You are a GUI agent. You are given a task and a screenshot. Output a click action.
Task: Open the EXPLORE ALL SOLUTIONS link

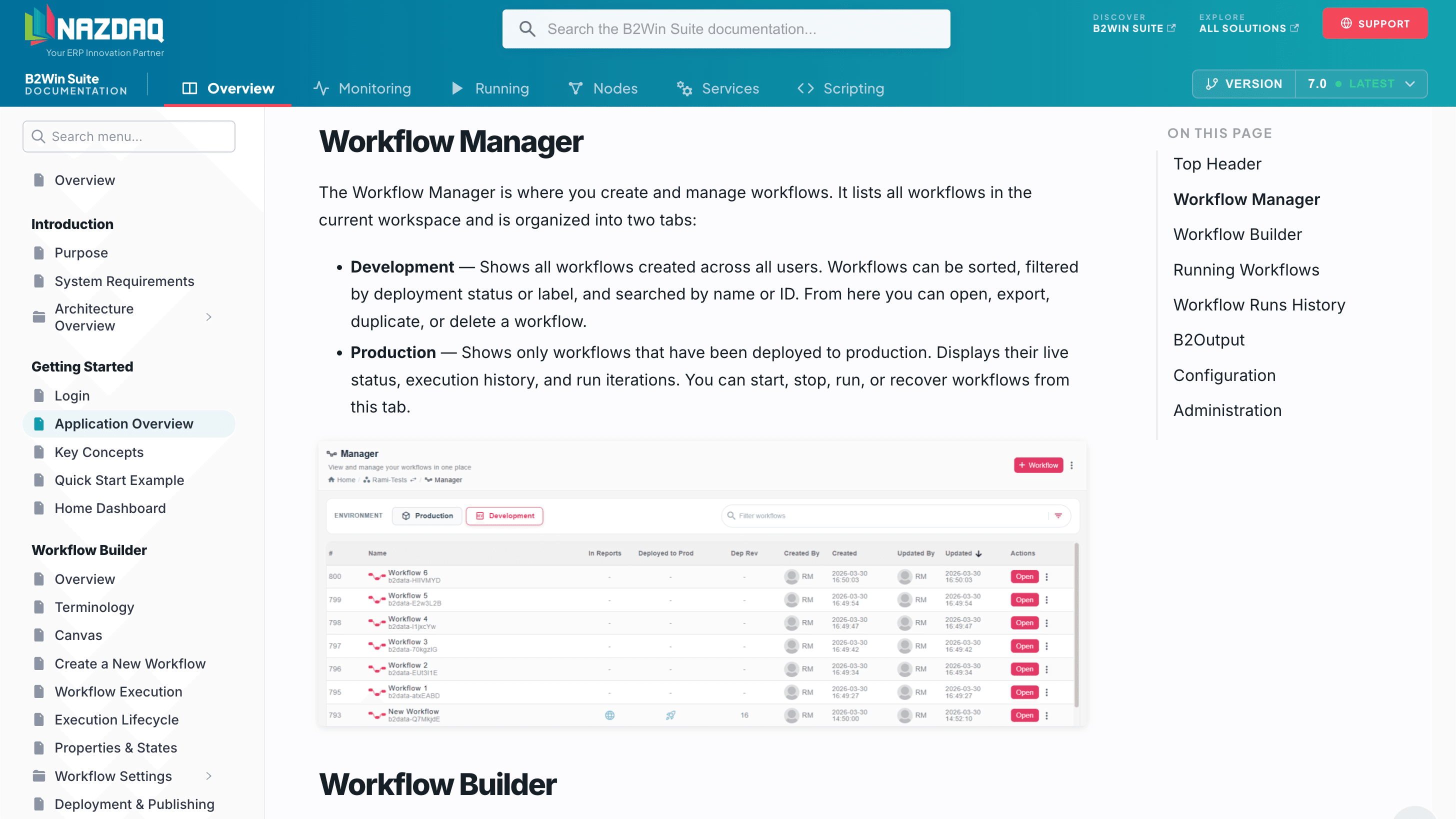pyautogui.click(x=1248, y=23)
